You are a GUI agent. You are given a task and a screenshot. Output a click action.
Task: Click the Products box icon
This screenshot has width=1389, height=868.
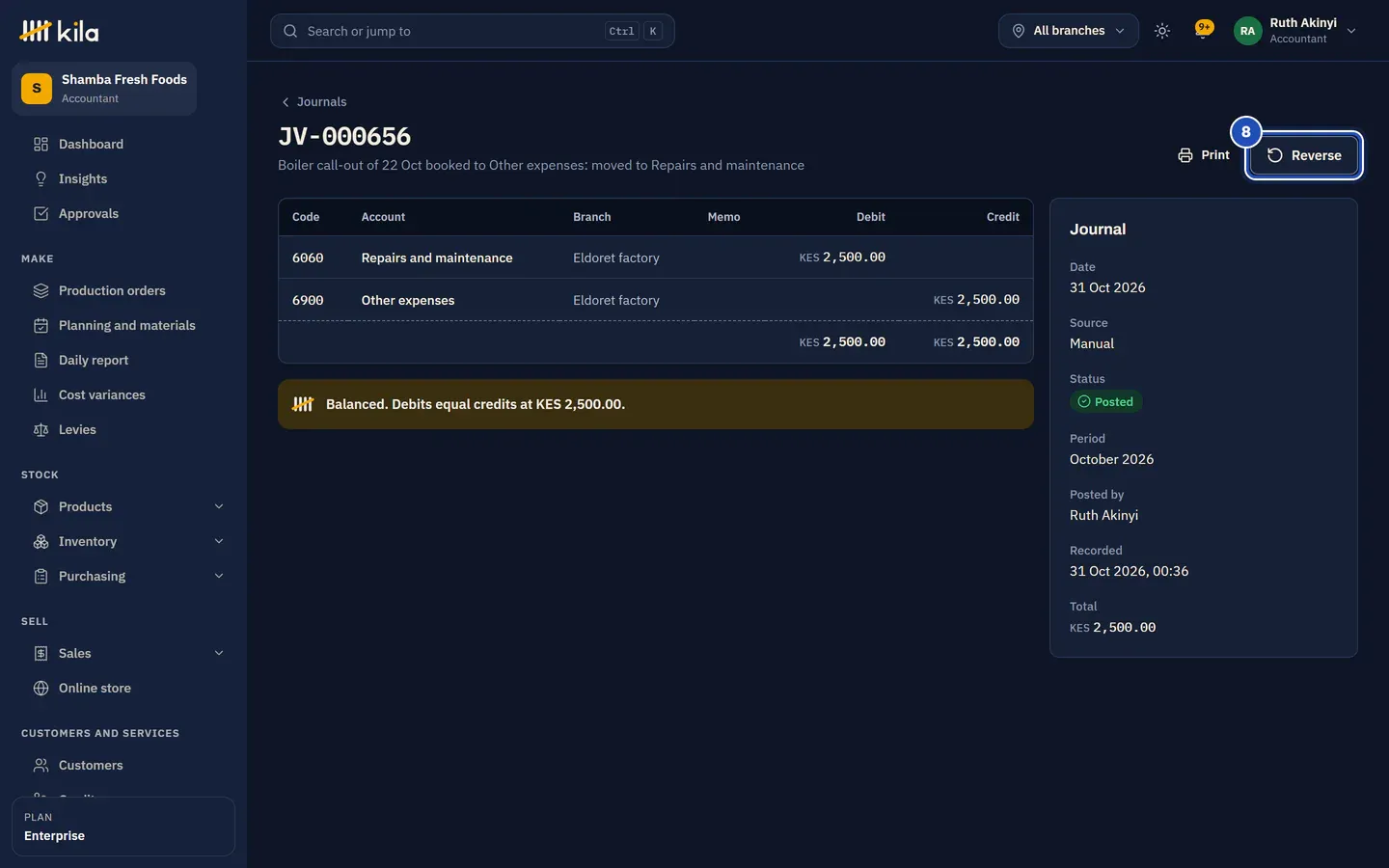point(41,507)
